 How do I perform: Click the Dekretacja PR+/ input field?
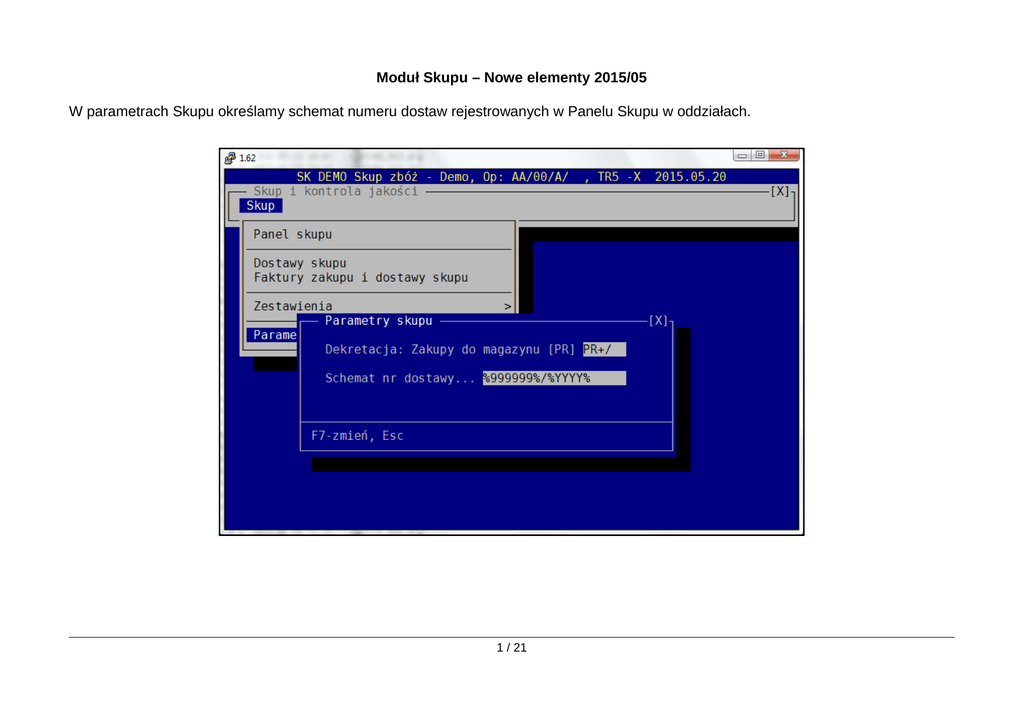[x=604, y=349]
